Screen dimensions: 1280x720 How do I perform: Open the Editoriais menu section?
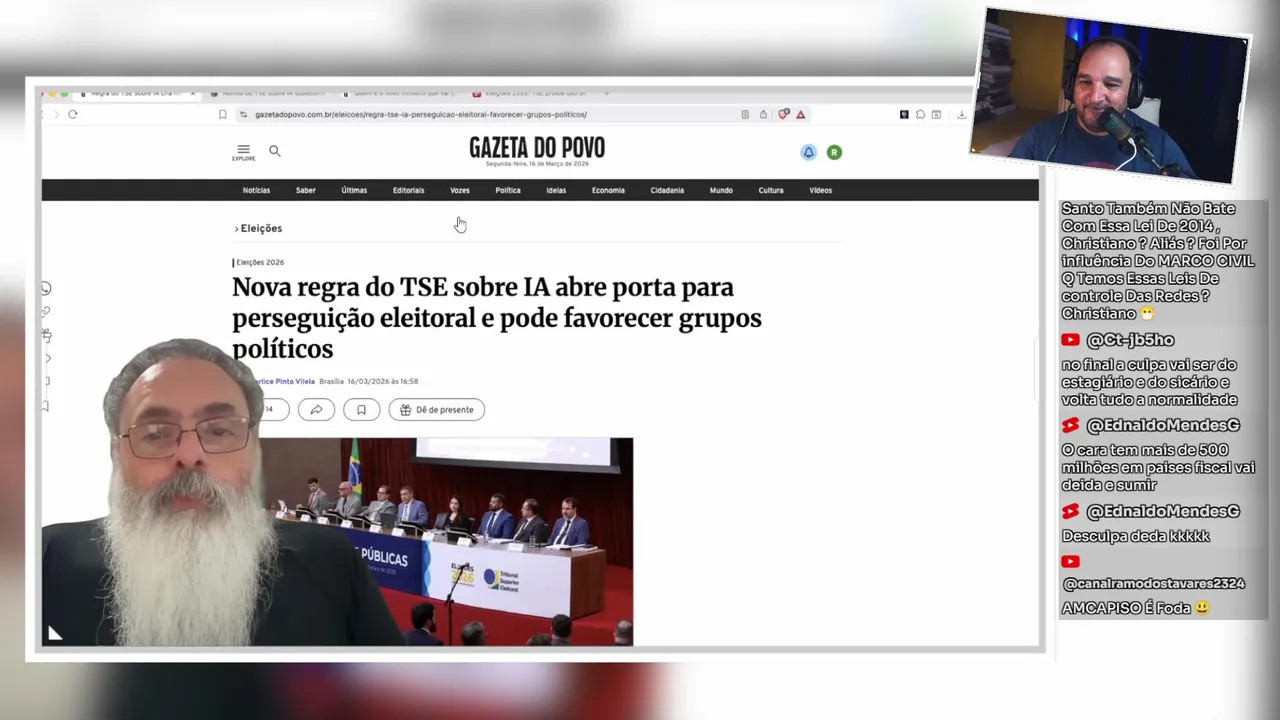(x=408, y=190)
